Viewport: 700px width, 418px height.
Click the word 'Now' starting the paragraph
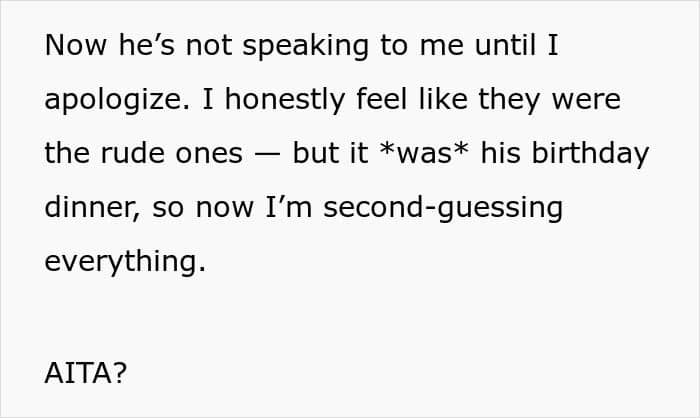76,46
